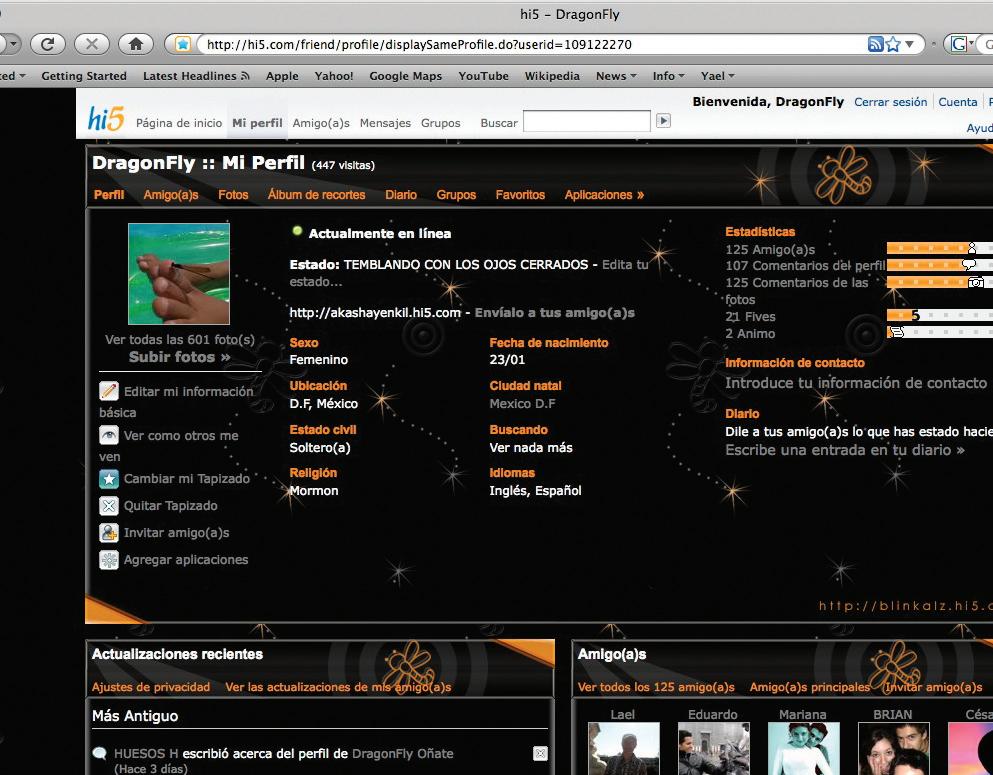993x775 pixels.
Task: Open the Cuenta link
Action: click(958, 102)
